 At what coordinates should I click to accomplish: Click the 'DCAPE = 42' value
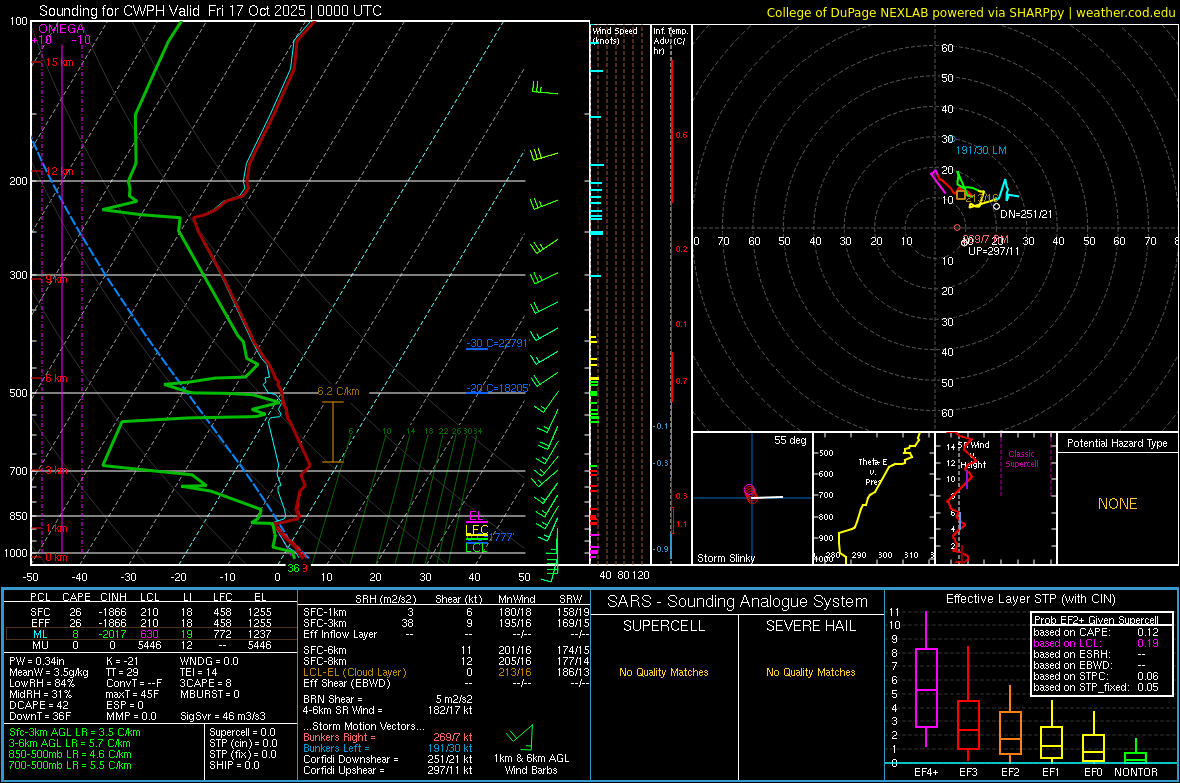(x=38, y=705)
